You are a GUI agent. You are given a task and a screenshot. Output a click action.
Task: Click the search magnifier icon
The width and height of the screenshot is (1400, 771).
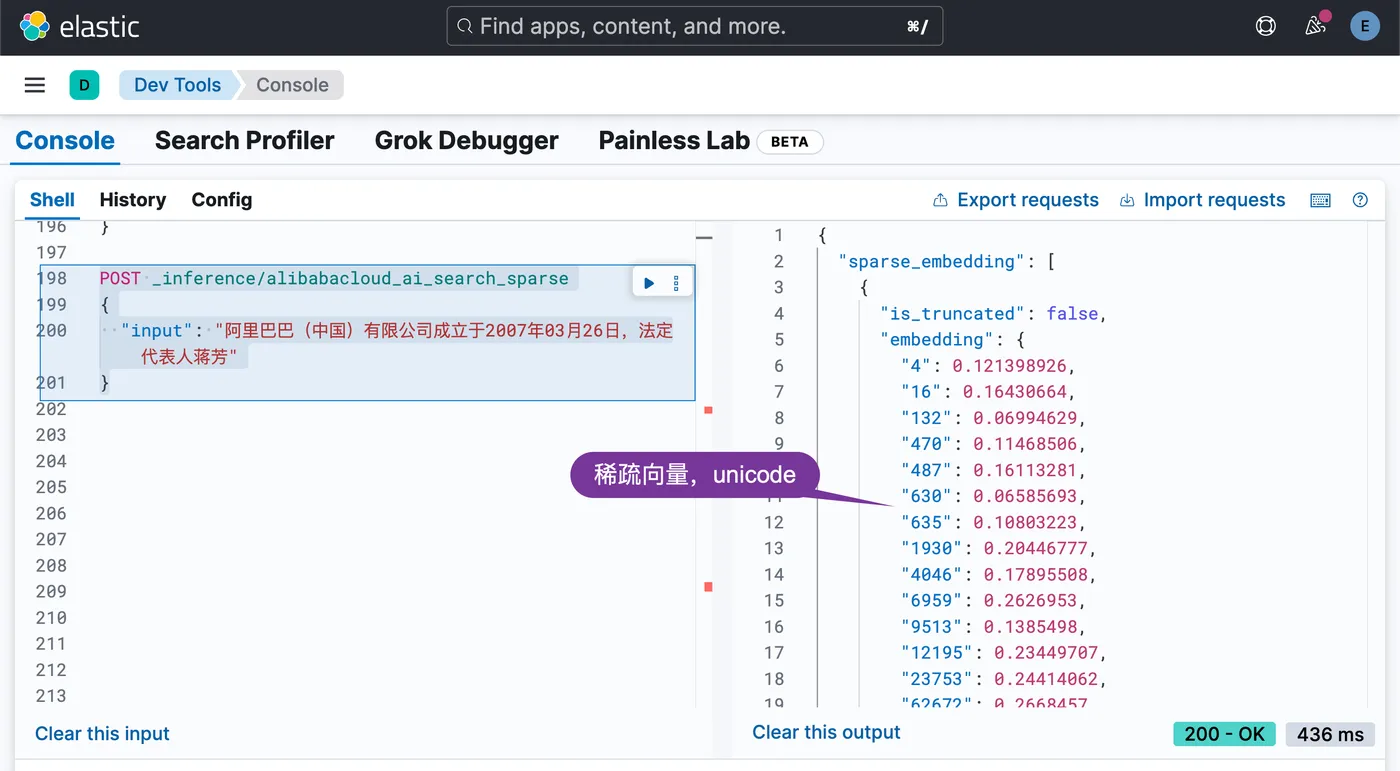[464, 27]
